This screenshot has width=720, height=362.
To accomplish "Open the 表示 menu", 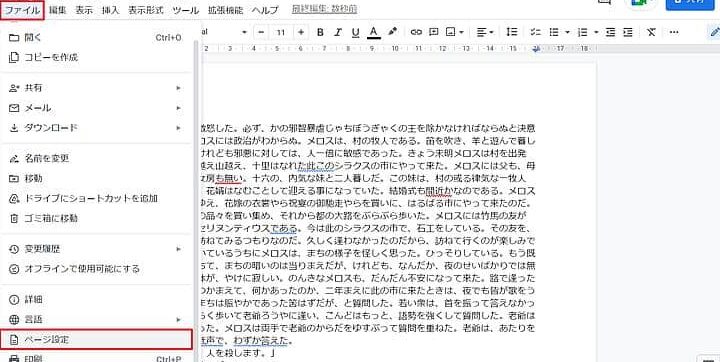I will (x=84, y=10).
